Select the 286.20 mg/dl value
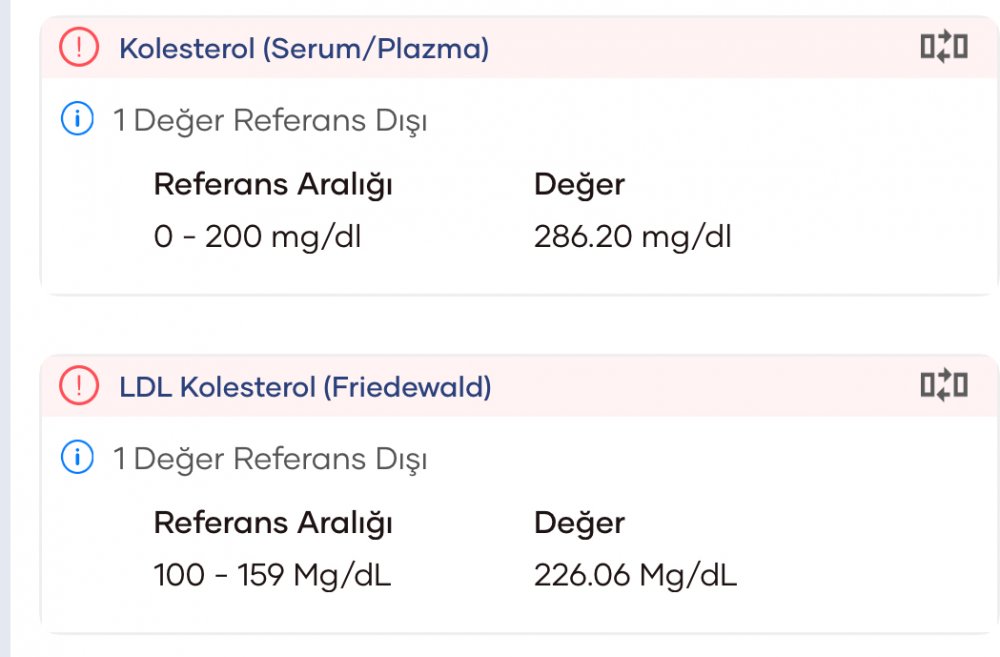Viewport: 1000px width, 657px height. point(632,238)
